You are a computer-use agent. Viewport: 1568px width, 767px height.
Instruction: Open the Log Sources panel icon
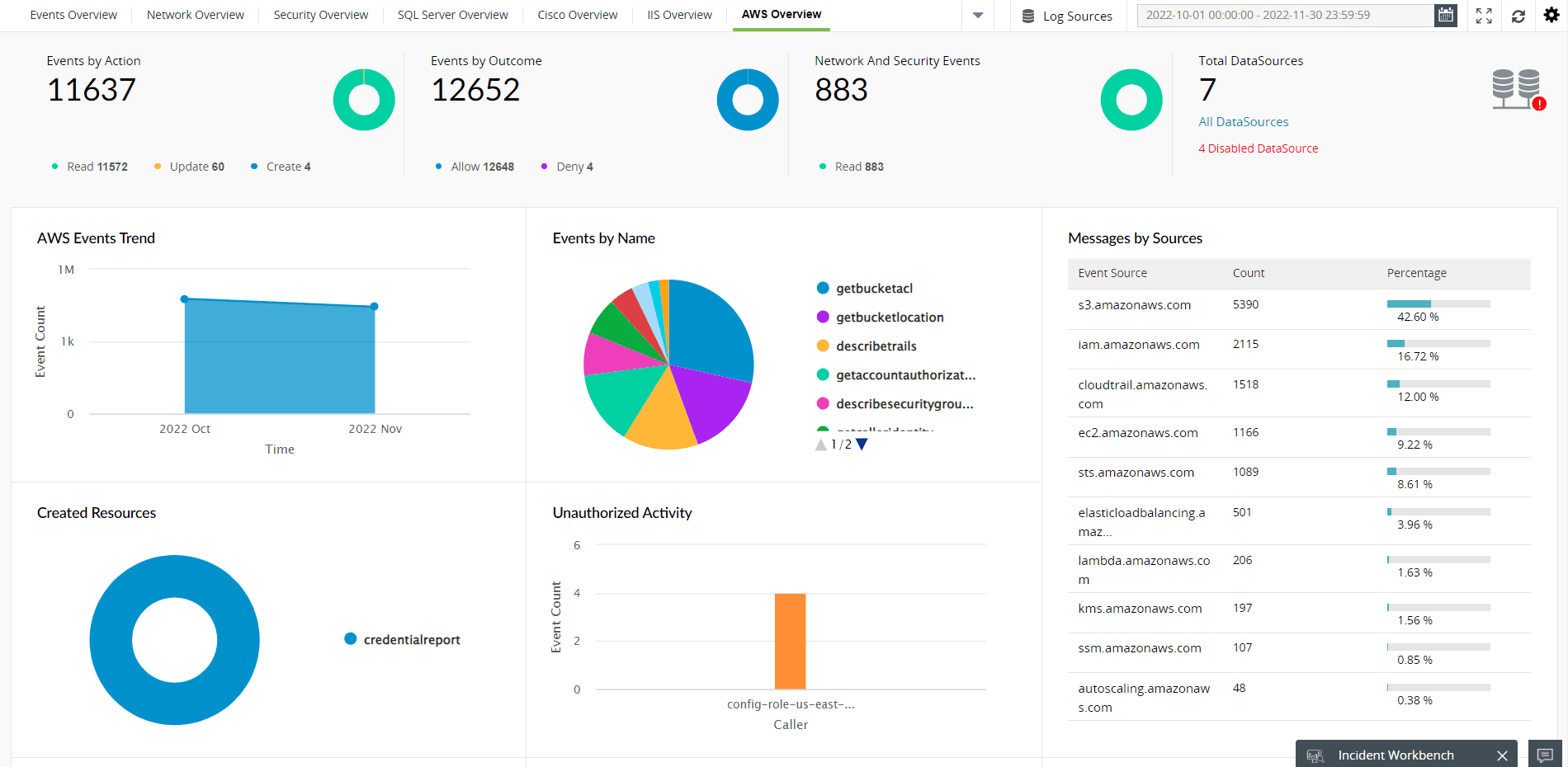pos(1027,15)
